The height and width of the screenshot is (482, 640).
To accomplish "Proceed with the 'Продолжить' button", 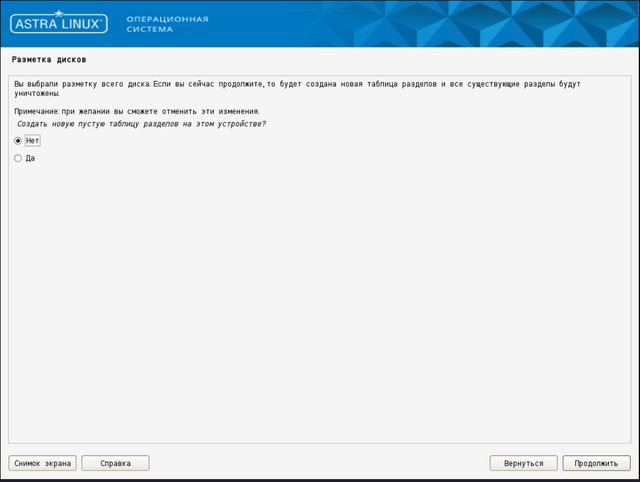I will (x=596, y=463).
